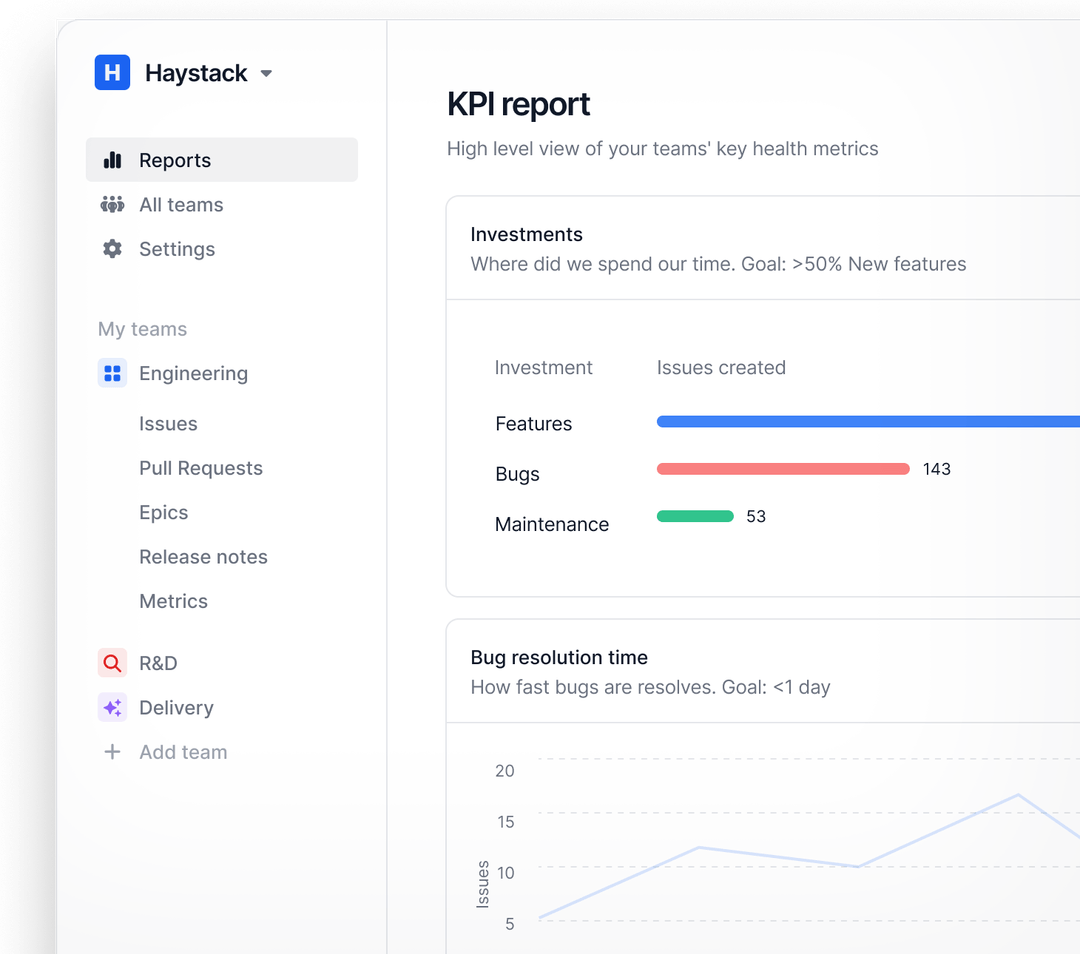Open Settings via the gear icon
This screenshot has height=954, width=1080.
[x=112, y=249]
